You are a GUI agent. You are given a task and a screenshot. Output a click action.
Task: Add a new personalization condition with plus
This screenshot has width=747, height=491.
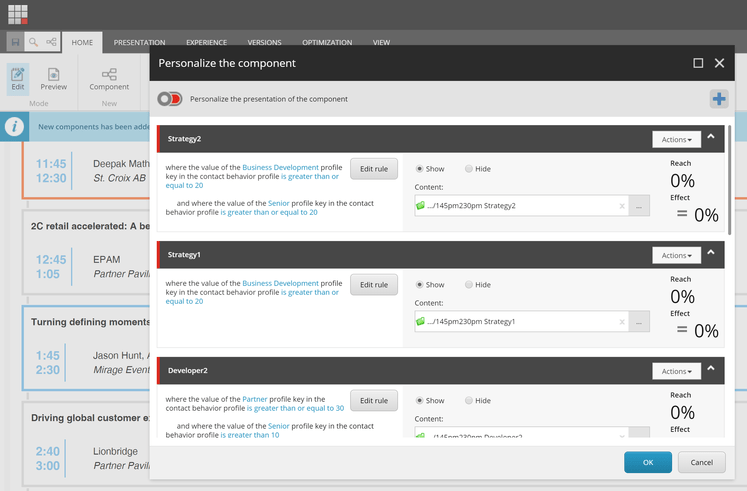(719, 99)
